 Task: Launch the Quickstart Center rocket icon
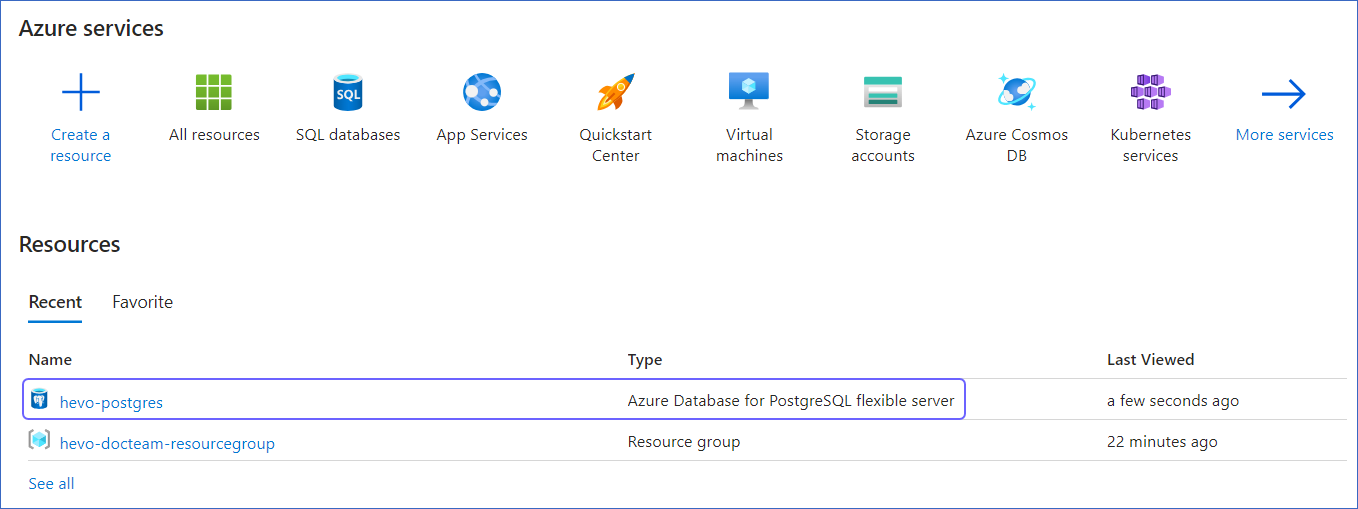coord(616,93)
